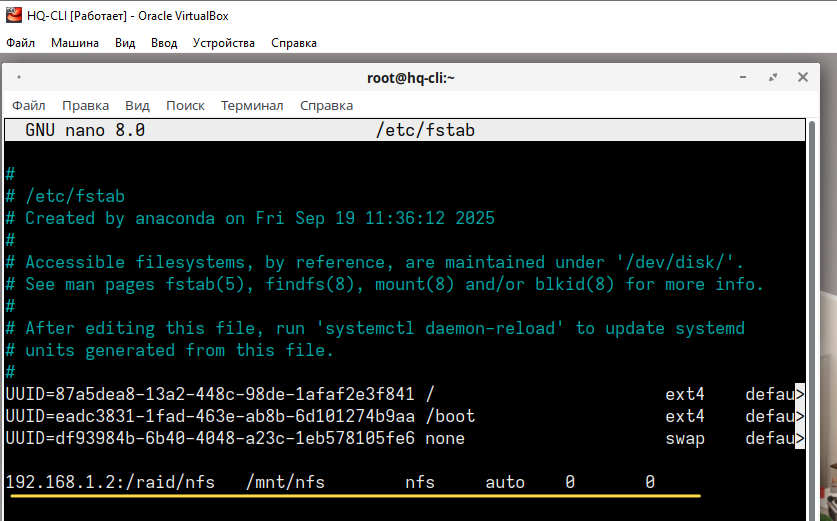Image resolution: width=837 pixels, height=521 pixels.
Task: Click the VirtualBox app icon in title bar
Action: [14, 15]
